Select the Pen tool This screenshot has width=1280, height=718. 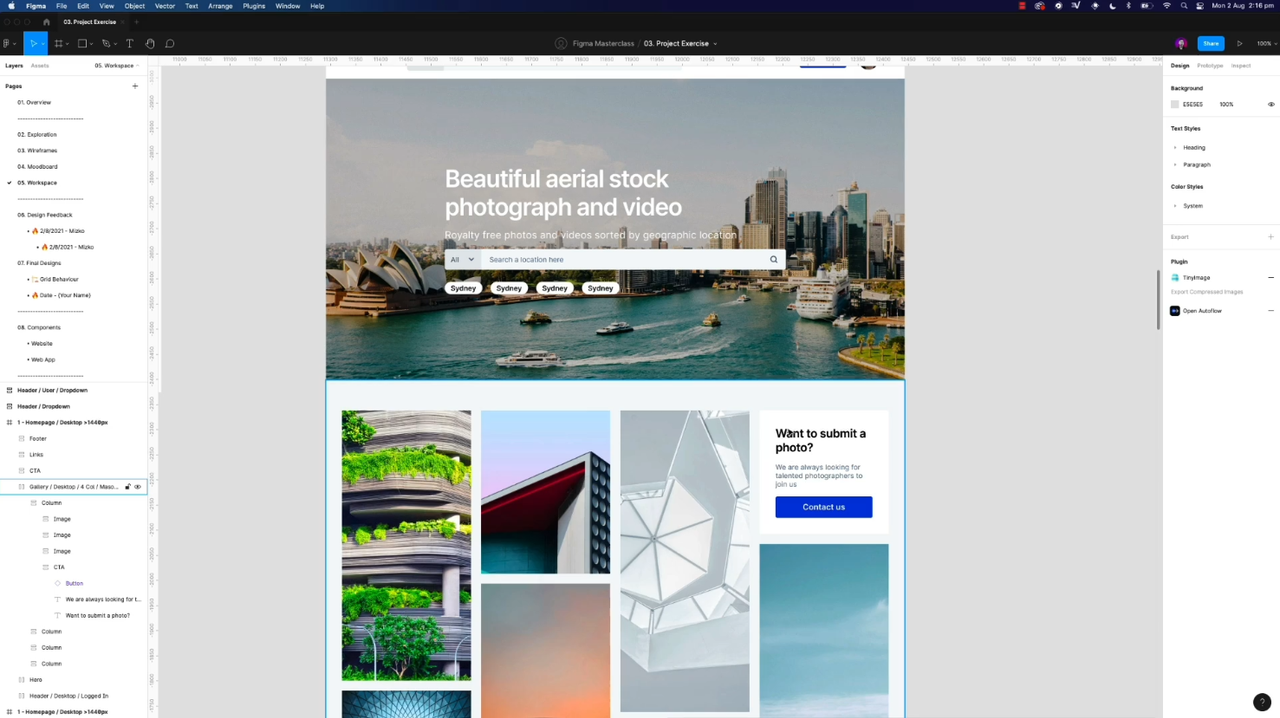pyautogui.click(x=105, y=43)
